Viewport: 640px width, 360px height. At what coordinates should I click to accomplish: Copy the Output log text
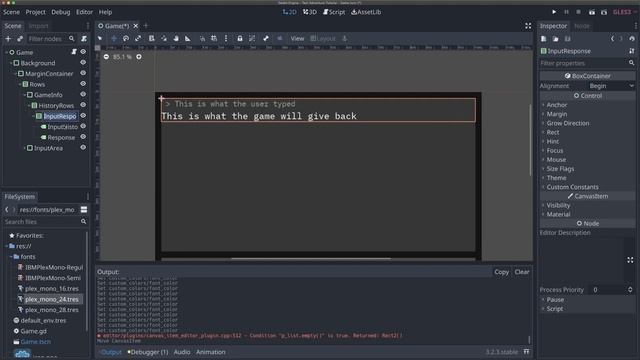(501, 272)
